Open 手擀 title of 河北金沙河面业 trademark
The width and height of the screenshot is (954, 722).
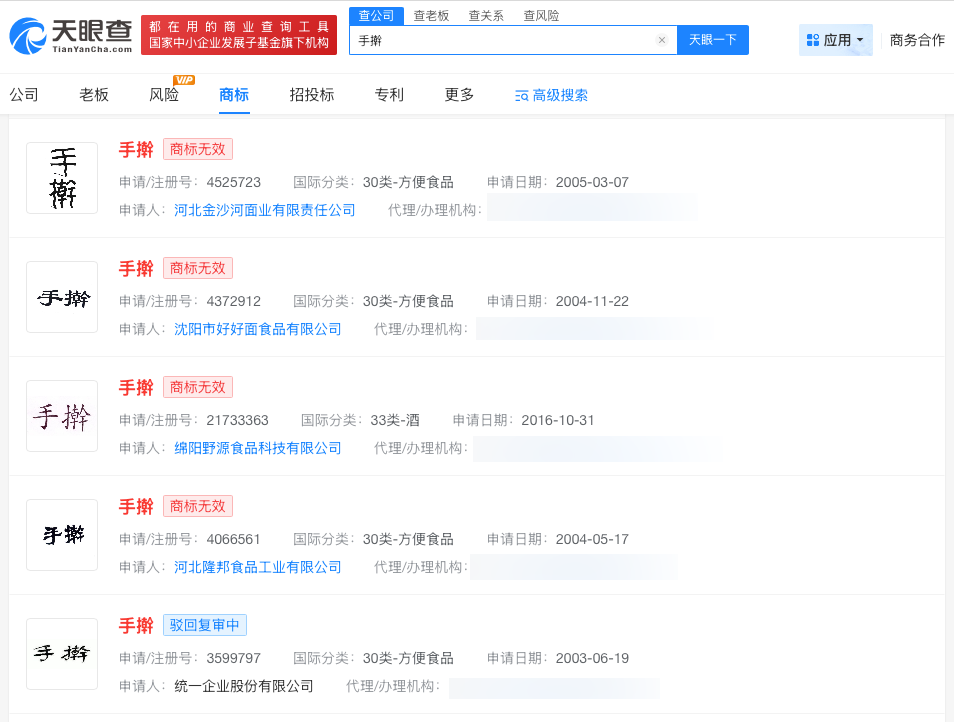136,150
